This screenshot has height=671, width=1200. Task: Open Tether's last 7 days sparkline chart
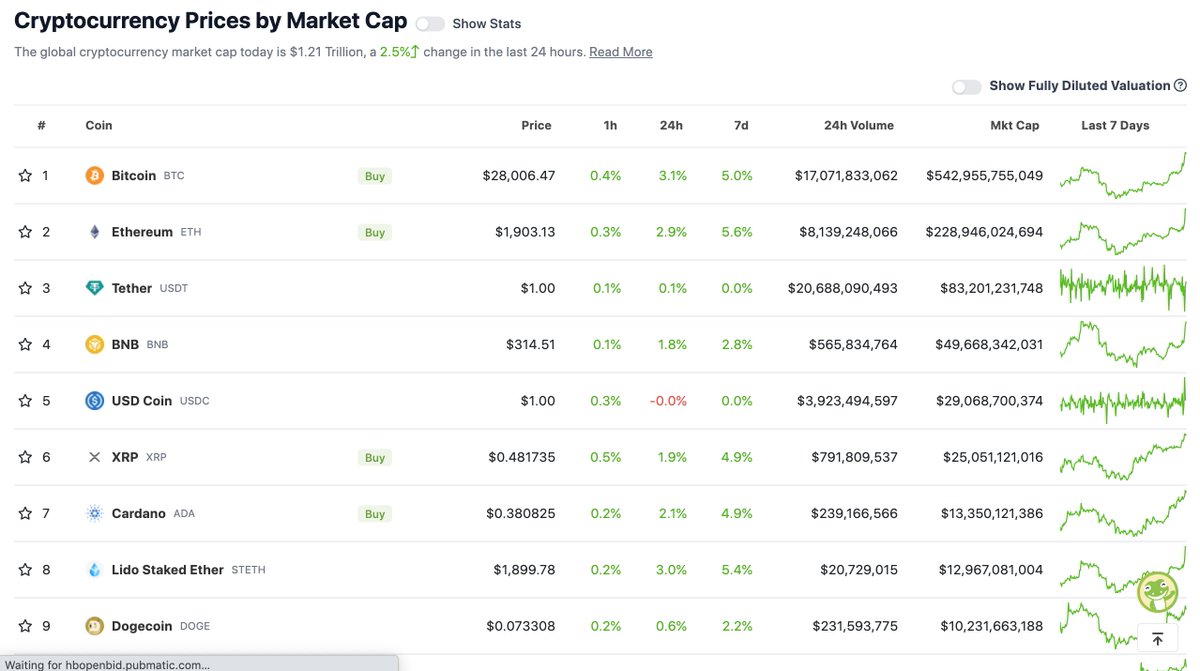point(1123,288)
